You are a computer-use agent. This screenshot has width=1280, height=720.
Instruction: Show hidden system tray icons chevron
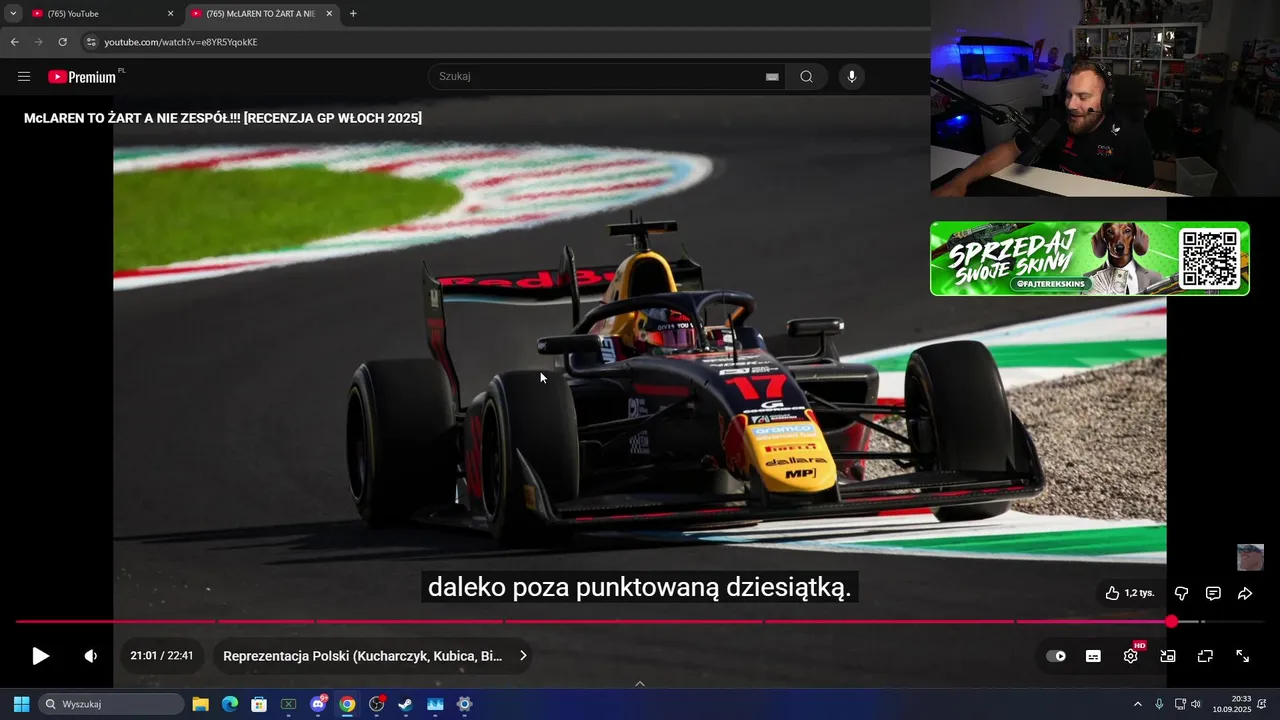1137,704
